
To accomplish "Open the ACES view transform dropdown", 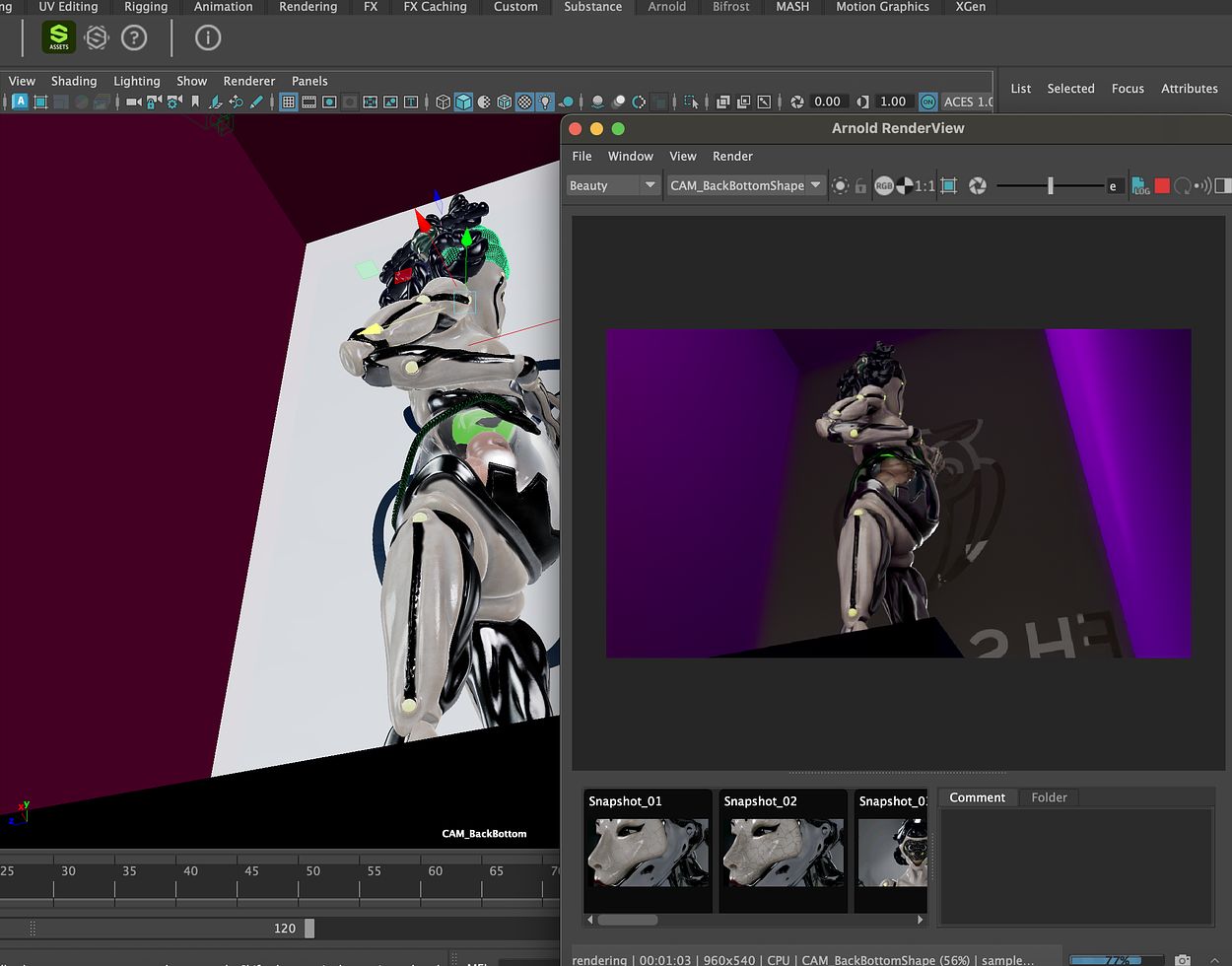I will 968,102.
